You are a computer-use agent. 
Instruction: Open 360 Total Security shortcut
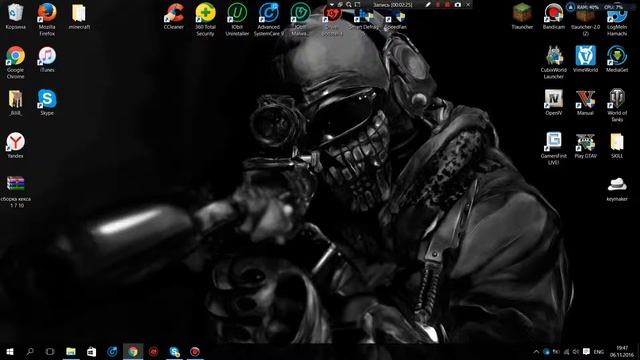pos(205,19)
